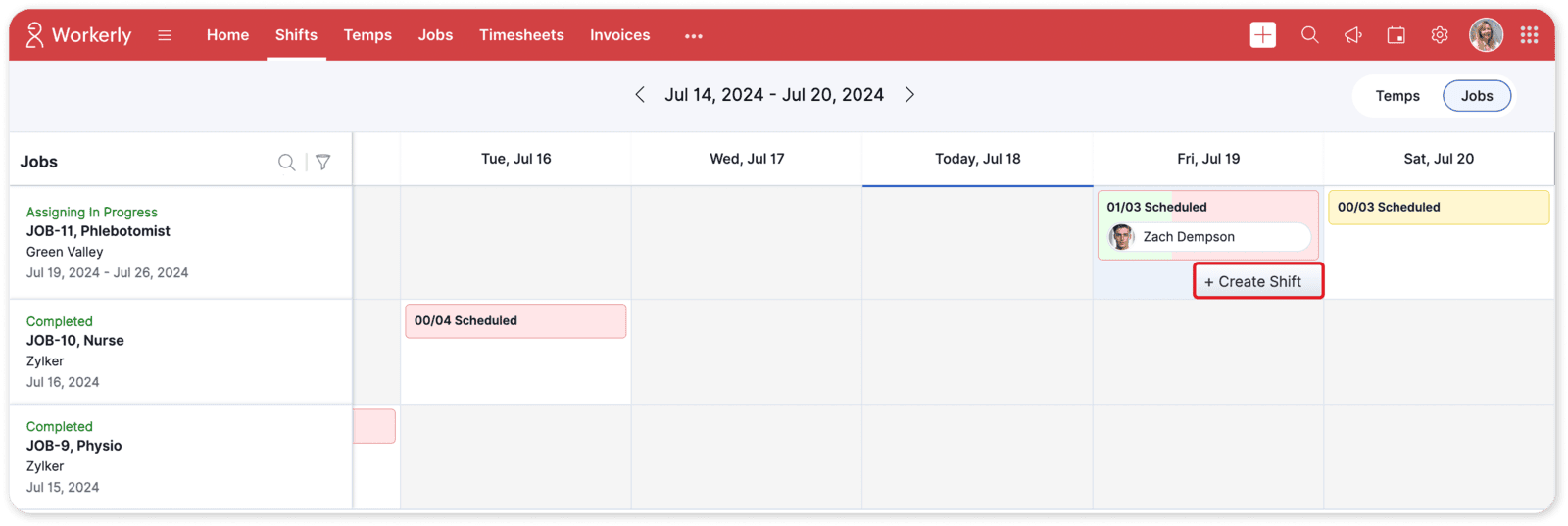The height and width of the screenshot is (526, 1568).
Task: Open the jobs filter funnel icon
Action: 322,162
